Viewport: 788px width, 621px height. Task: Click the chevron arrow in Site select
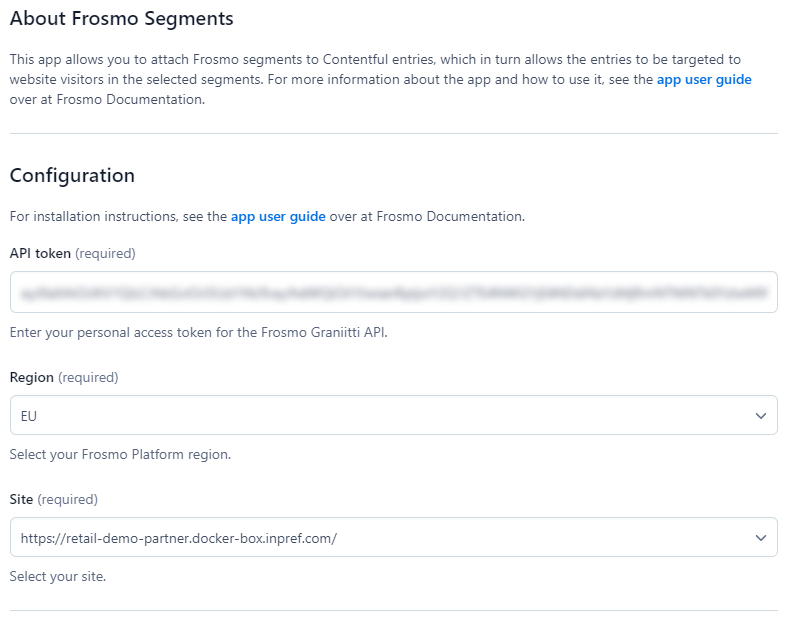(761, 537)
